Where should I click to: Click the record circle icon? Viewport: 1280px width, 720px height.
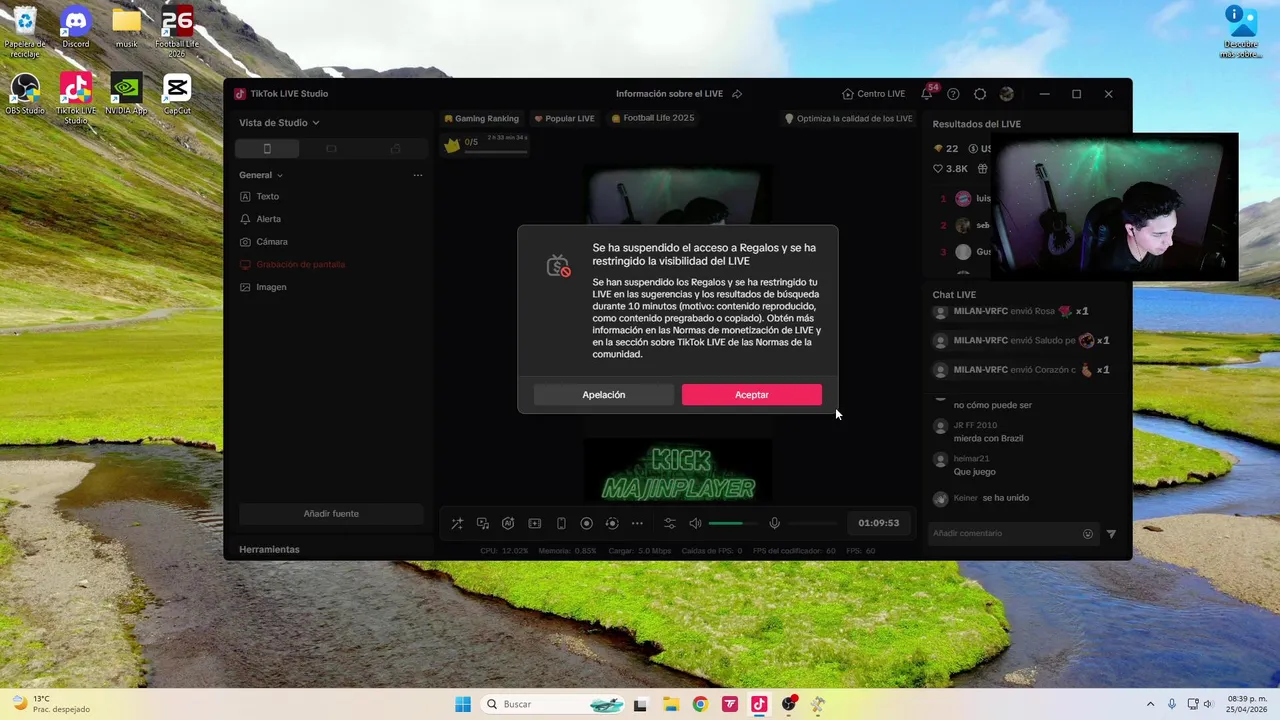(x=587, y=523)
